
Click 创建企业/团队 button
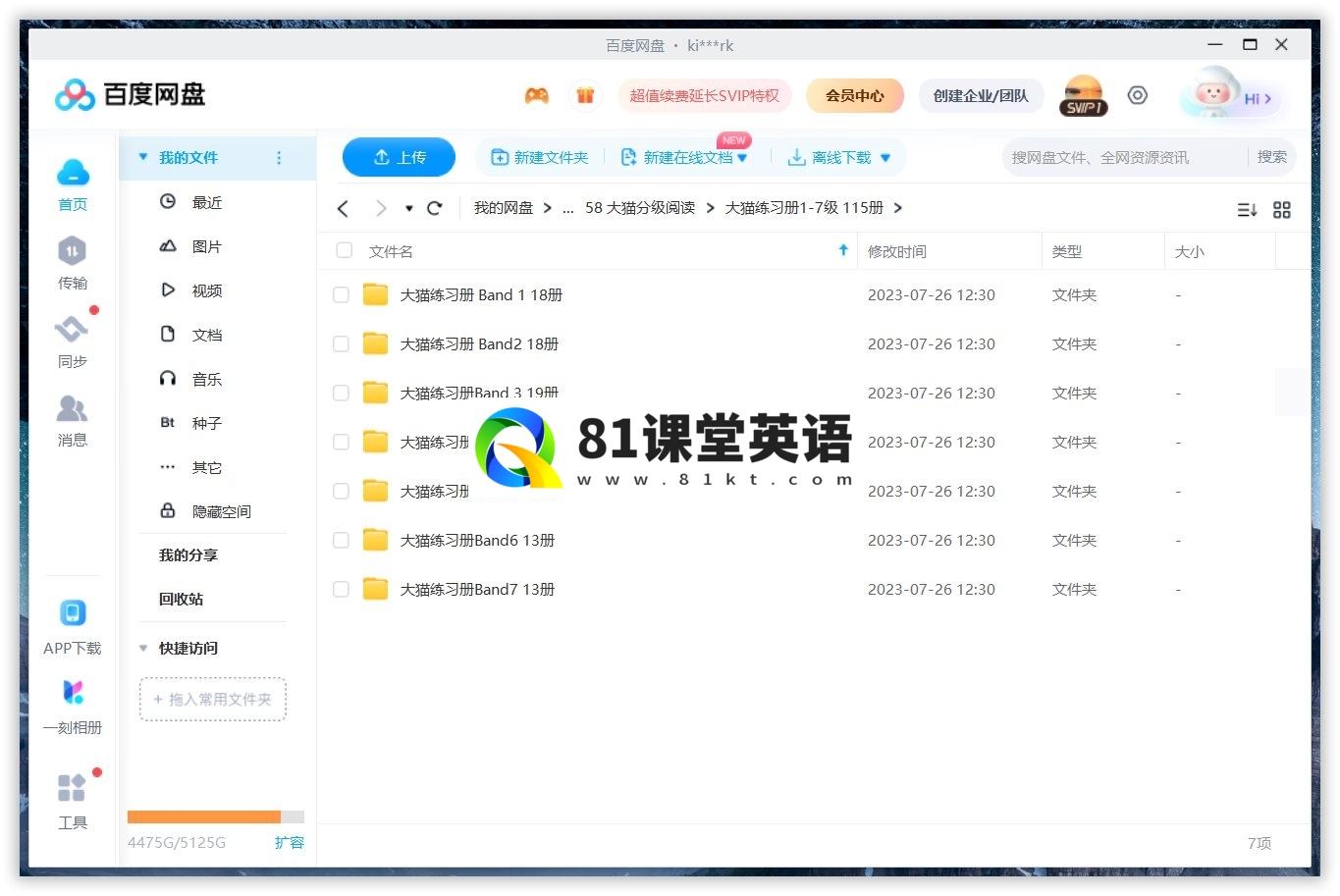click(x=981, y=95)
